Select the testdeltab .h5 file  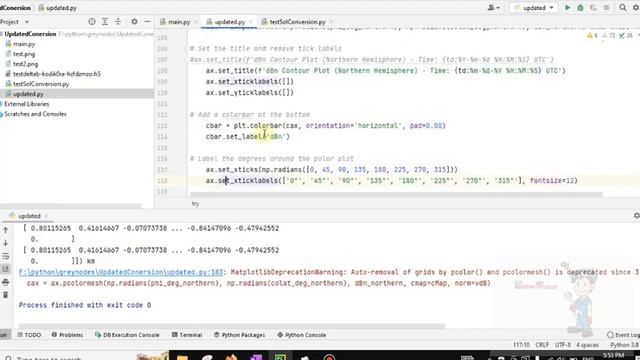click(56, 74)
